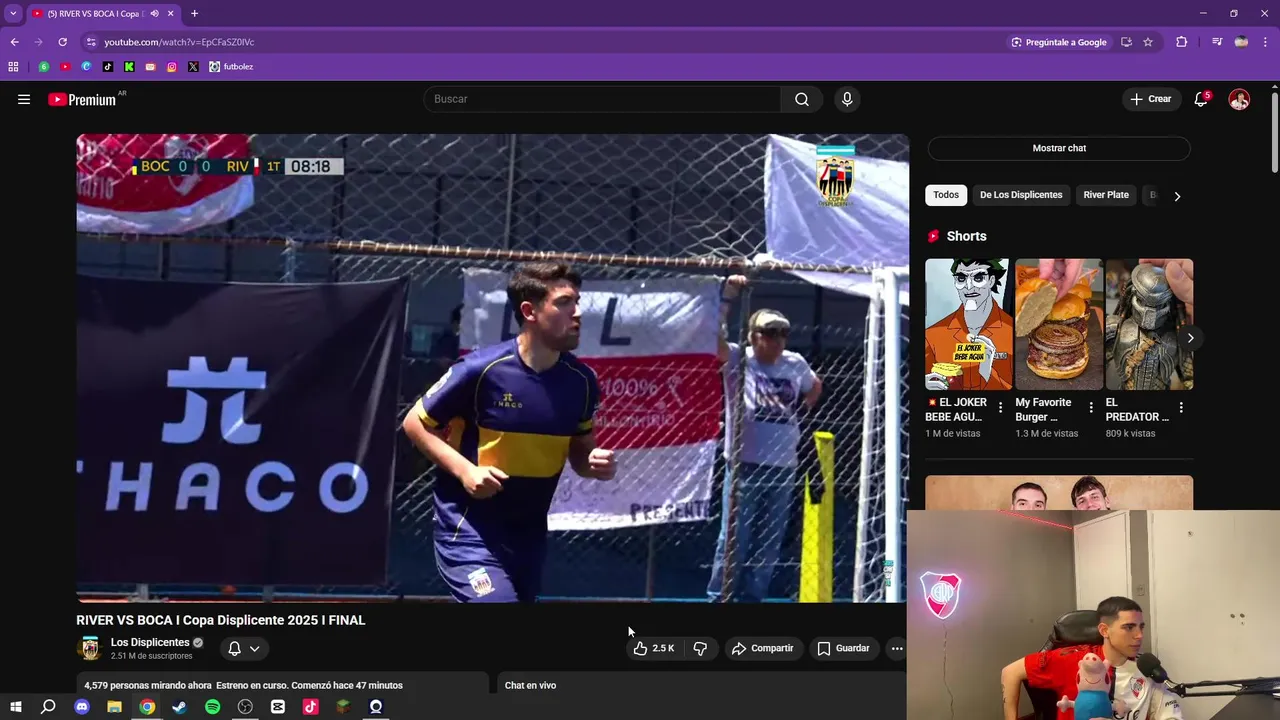This screenshot has height=720, width=1280.
Task: Show next Shorts with carousel arrow
Action: [1190, 338]
